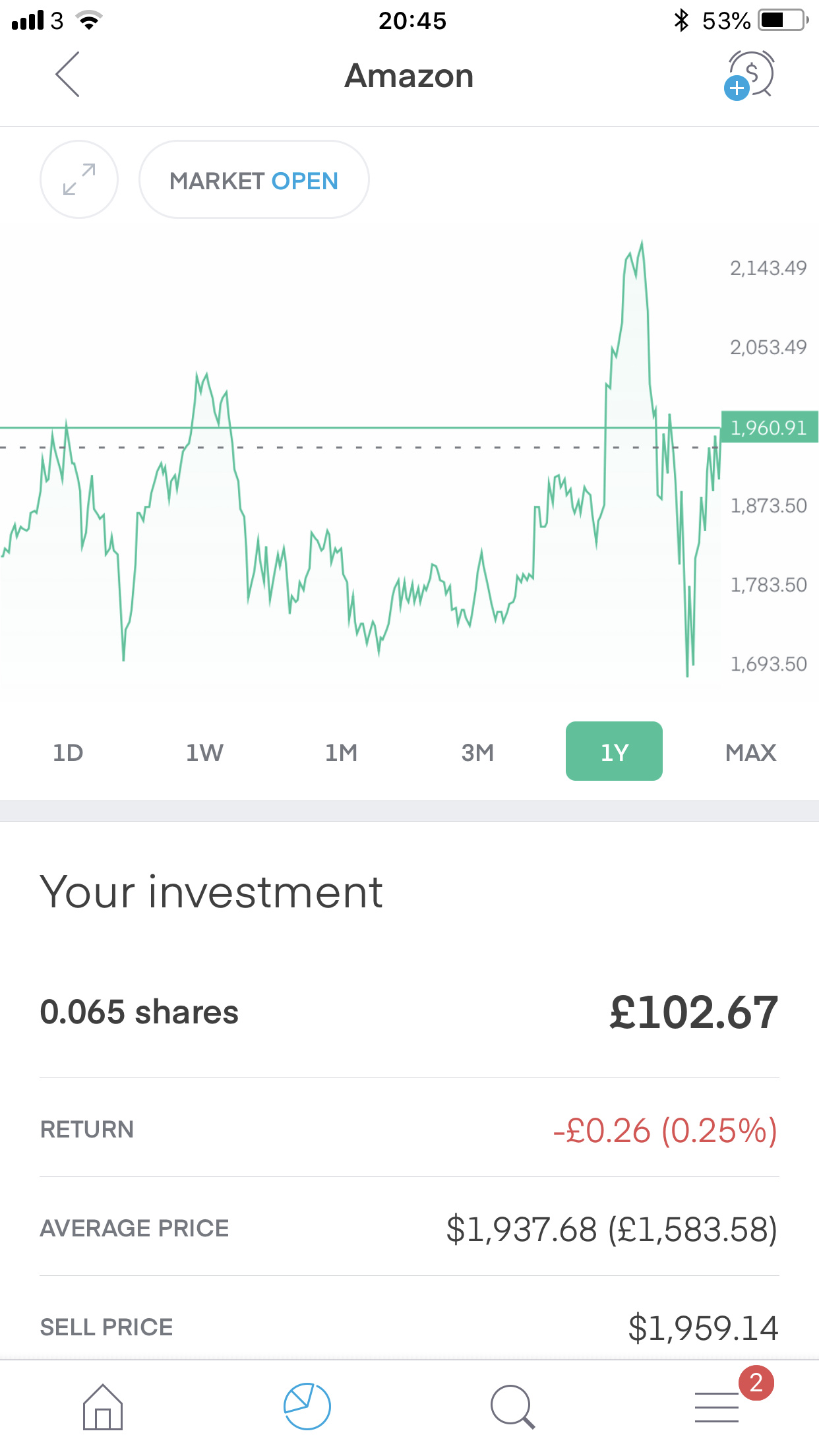Tap the MARKET OPEN status pill
The image size is (819, 1456).
254,180
